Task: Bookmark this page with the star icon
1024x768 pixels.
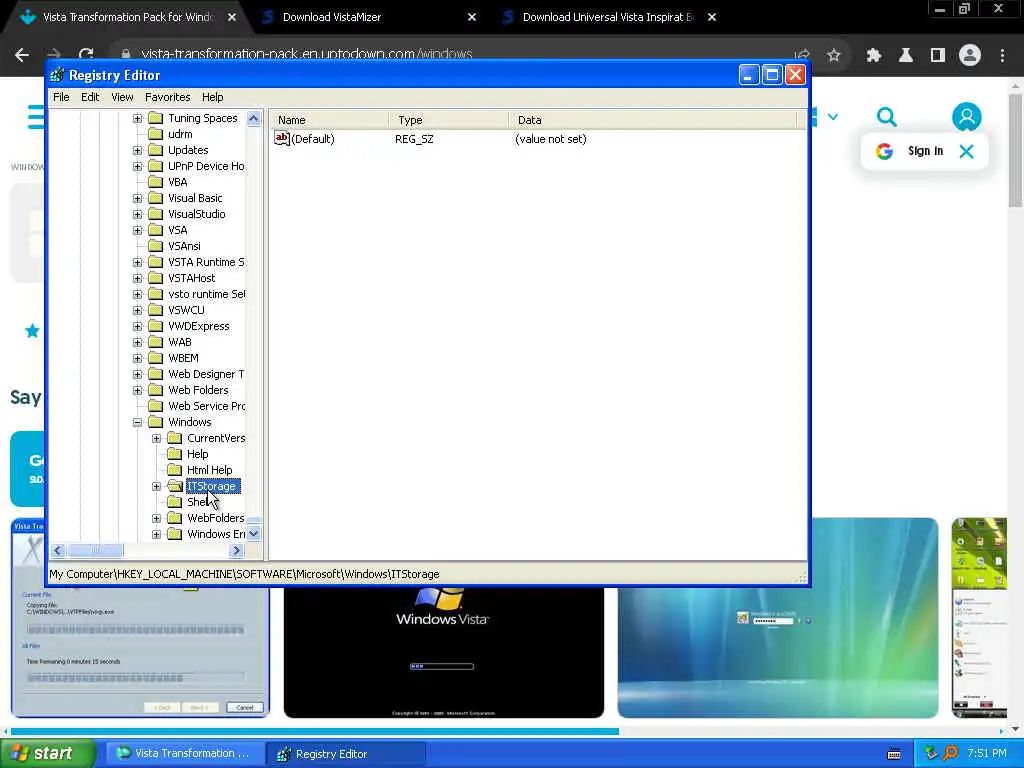Action: coord(833,55)
